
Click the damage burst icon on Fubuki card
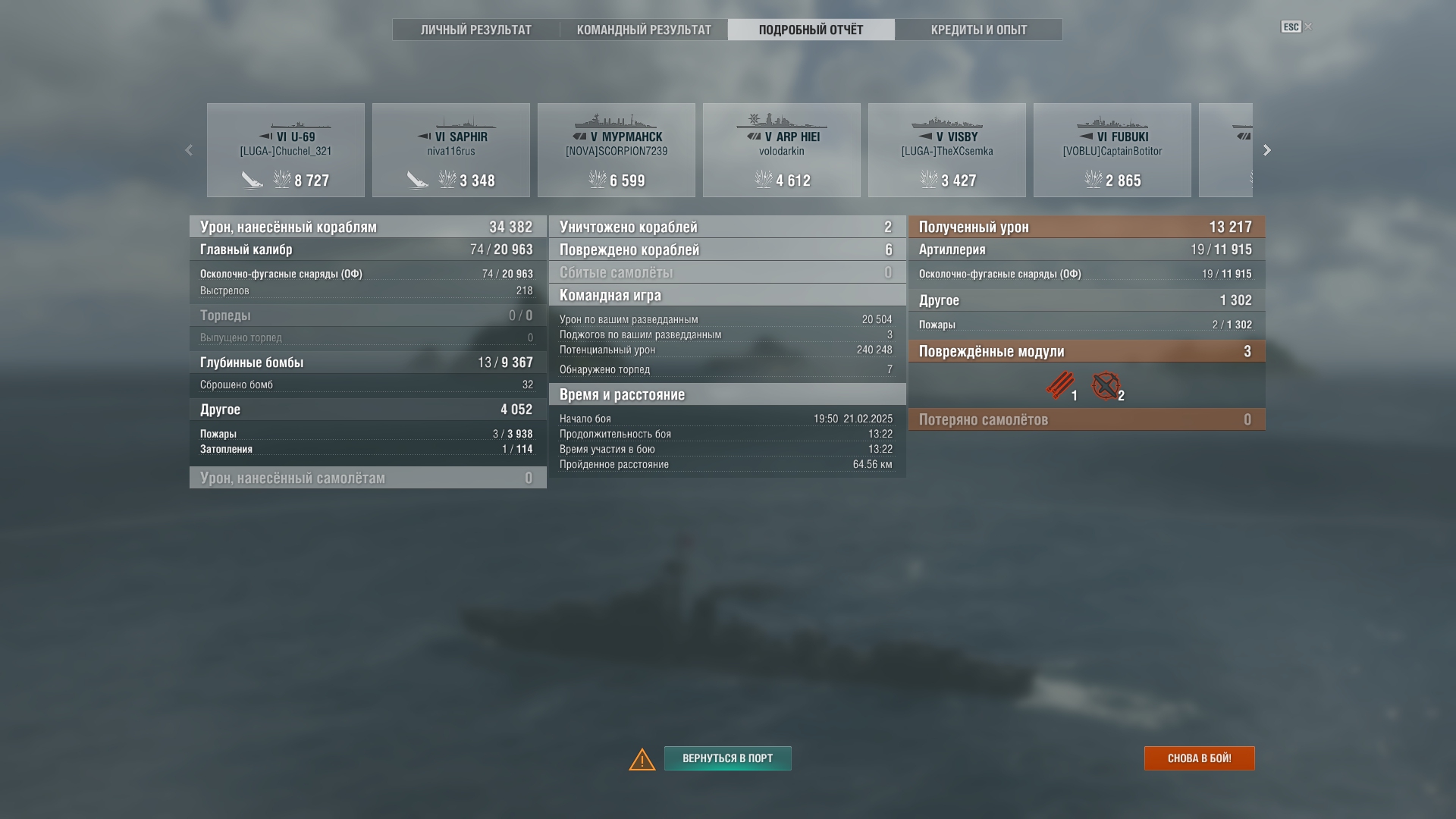(x=1094, y=180)
